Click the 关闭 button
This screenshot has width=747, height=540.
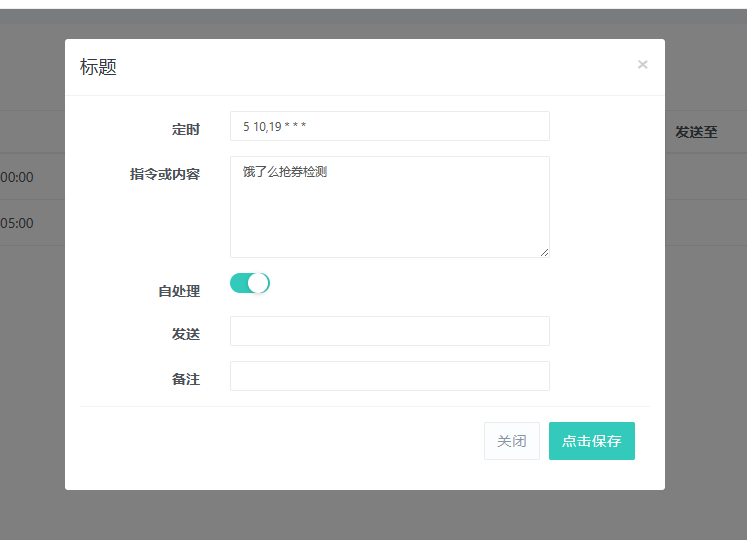[512, 441]
